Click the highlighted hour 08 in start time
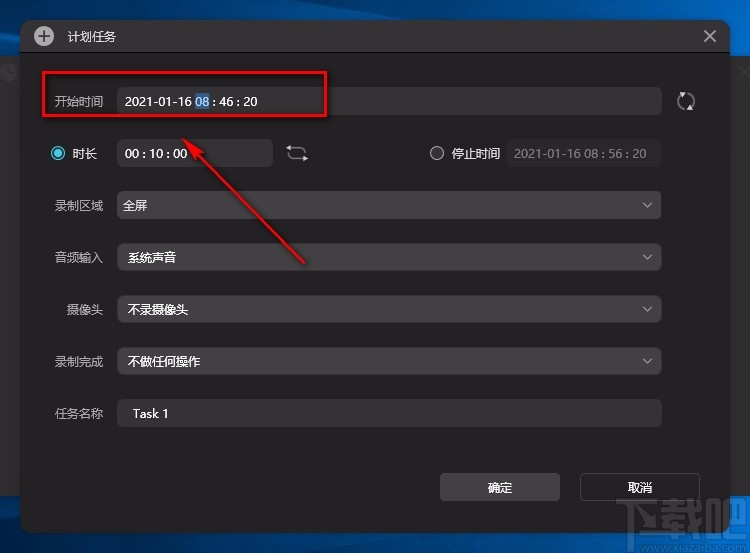 click(x=202, y=101)
